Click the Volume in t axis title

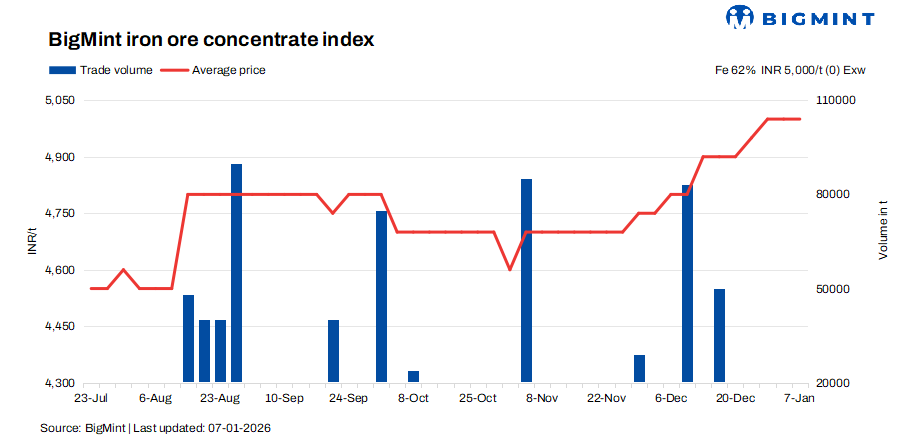pyautogui.click(x=883, y=231)
